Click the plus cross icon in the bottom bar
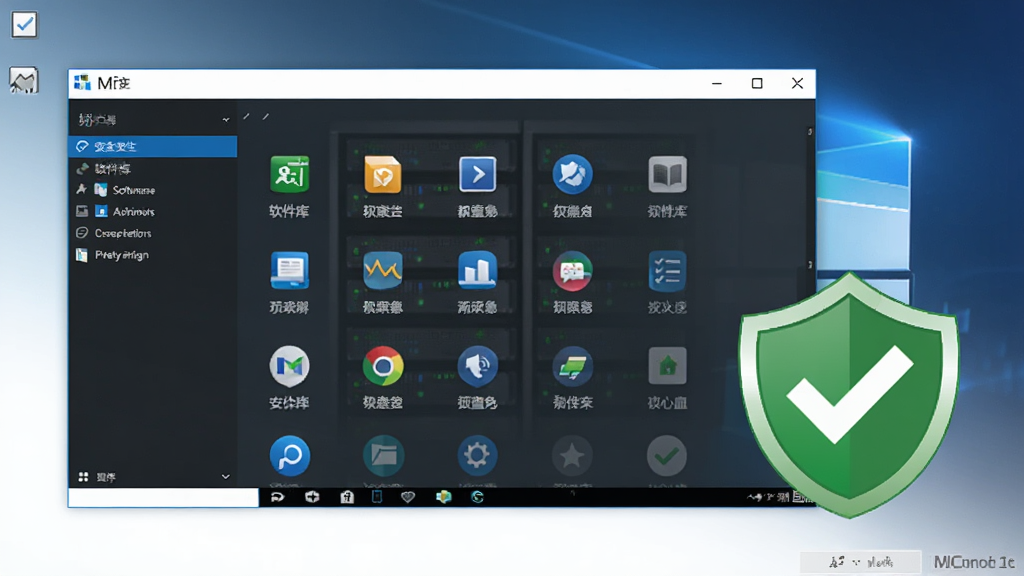The width and height of the screenshot is (1024, 576). [x=312, y=497]
